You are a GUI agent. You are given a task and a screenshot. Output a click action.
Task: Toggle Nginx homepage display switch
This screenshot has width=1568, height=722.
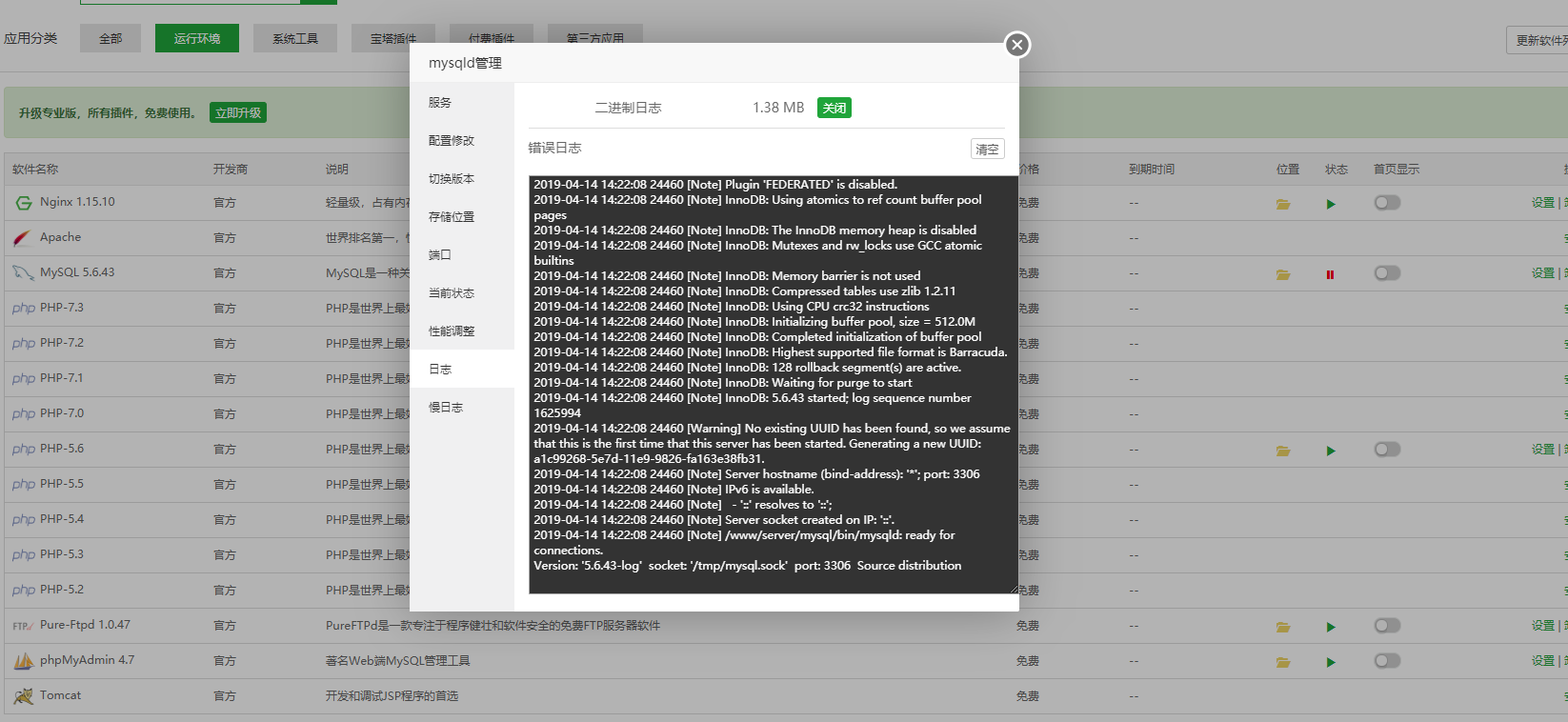[x=1387, y=203]
